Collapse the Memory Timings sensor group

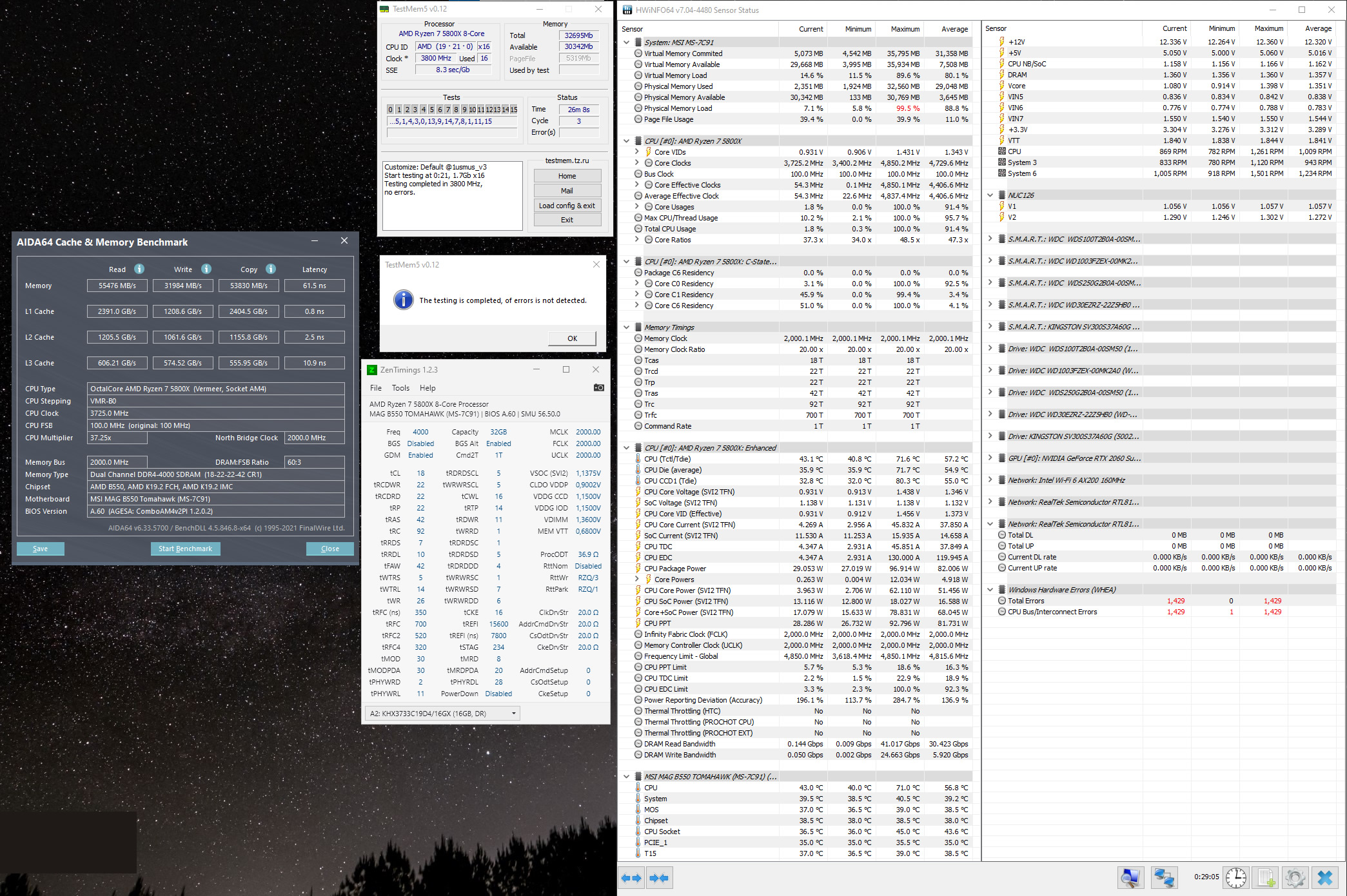point(626,327)
